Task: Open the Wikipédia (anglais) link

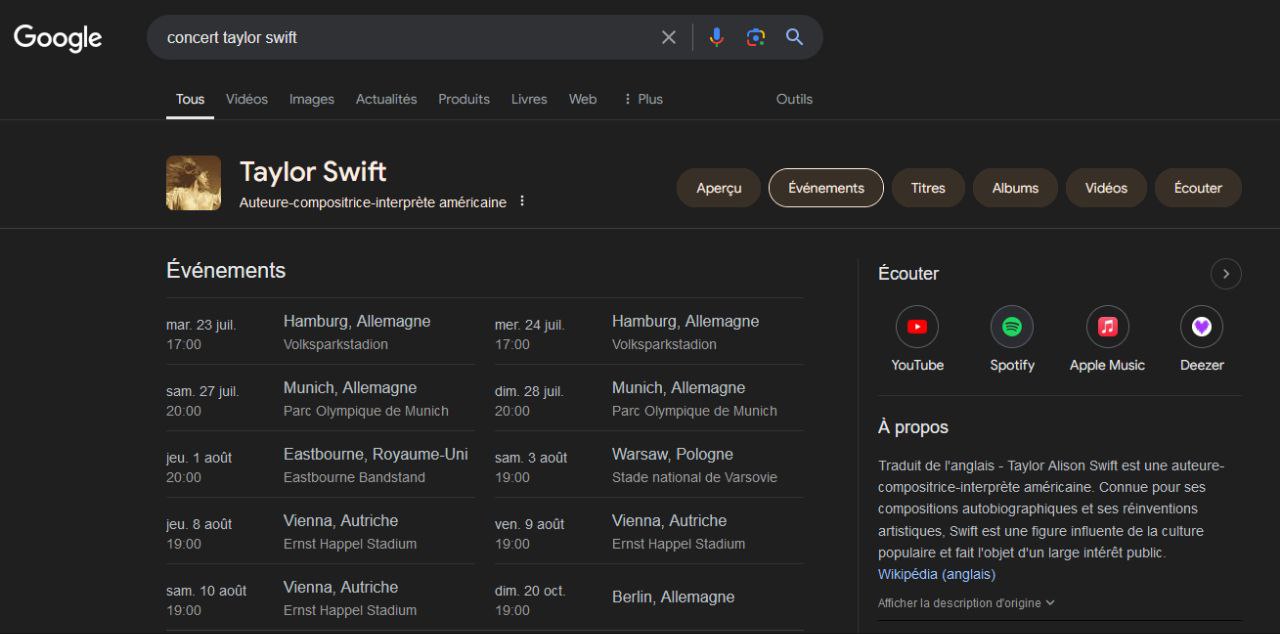Action: pyautogui.click(x=936, y=574)
